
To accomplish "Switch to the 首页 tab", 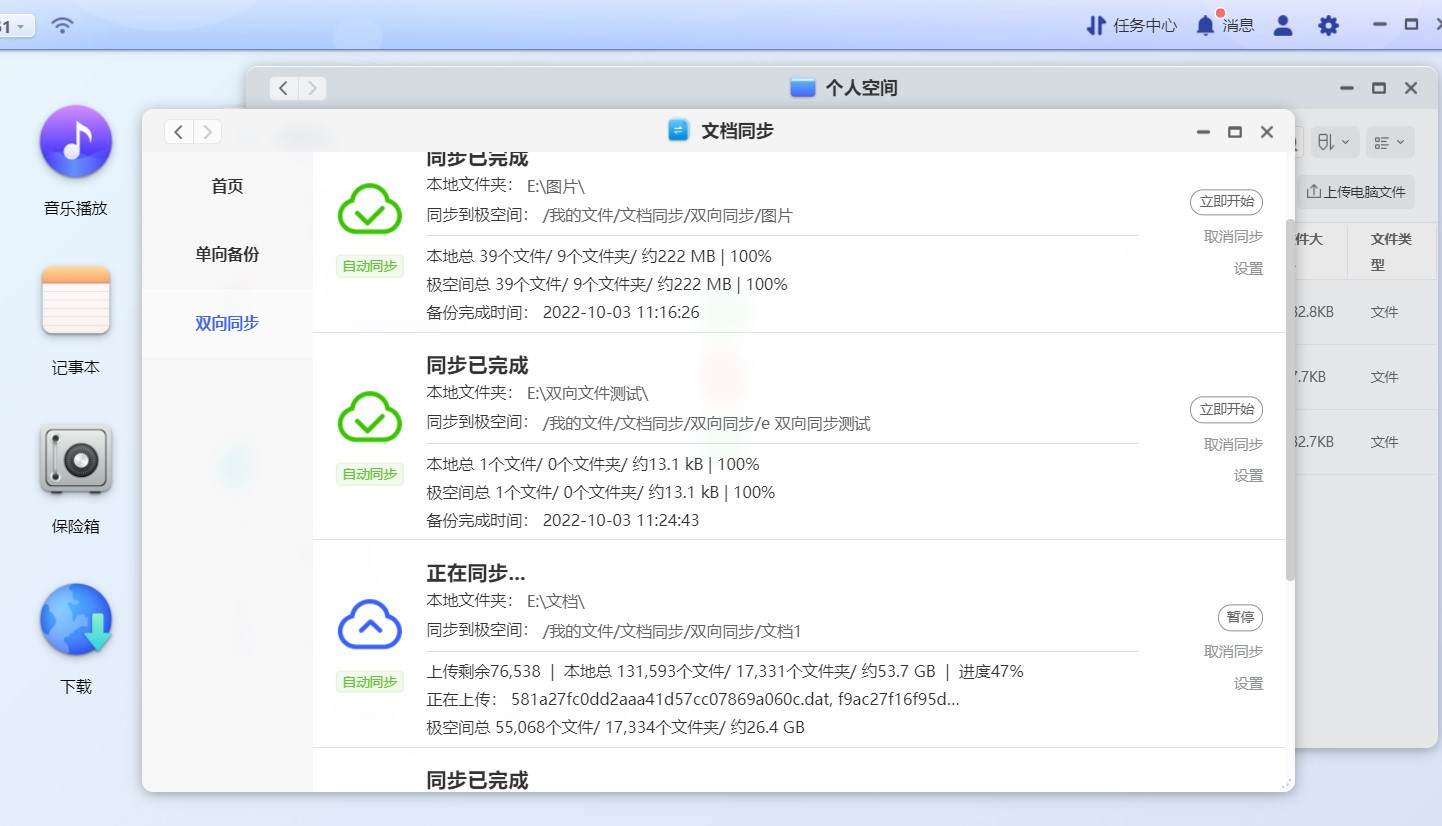I will point(226,185).
